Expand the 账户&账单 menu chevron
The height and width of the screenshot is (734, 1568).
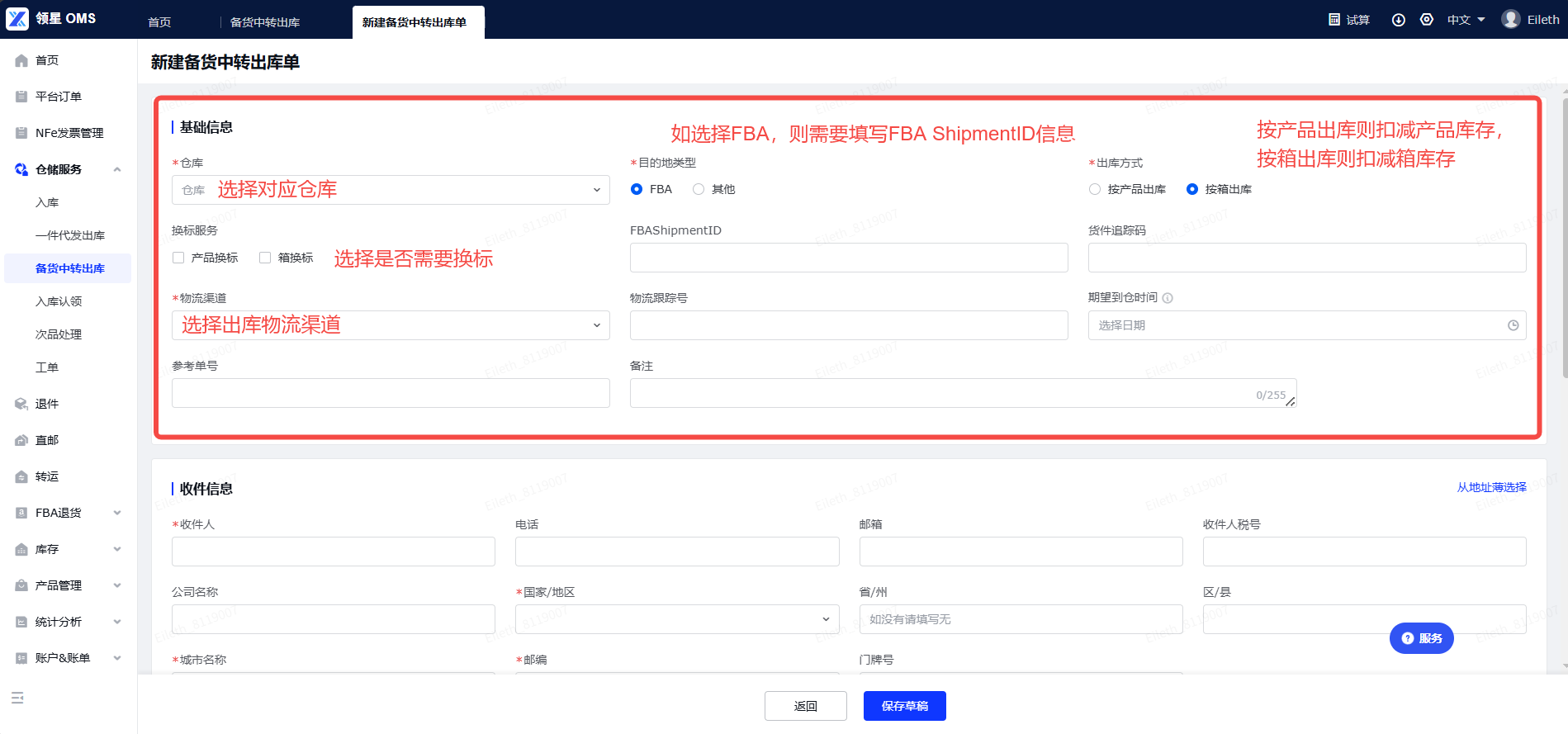pos(117,658)
